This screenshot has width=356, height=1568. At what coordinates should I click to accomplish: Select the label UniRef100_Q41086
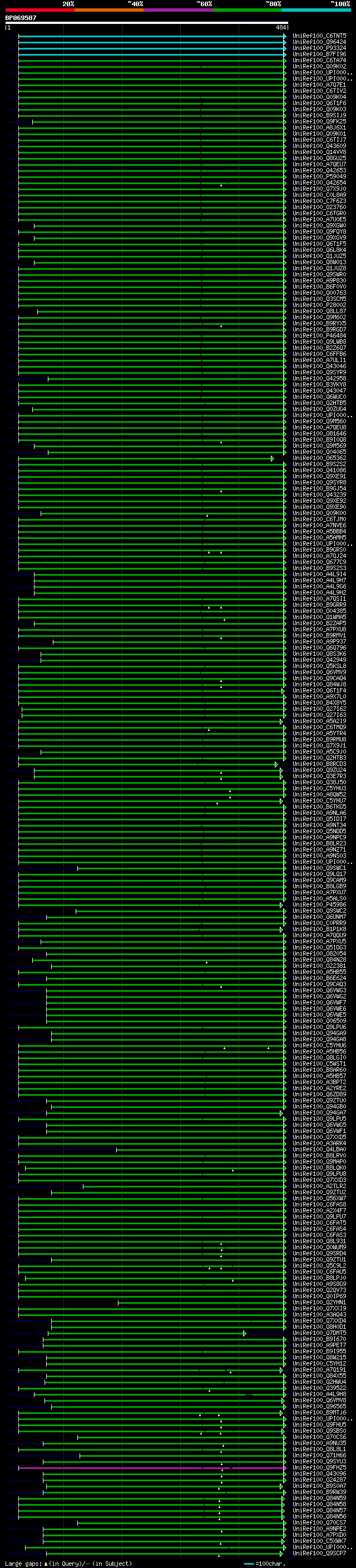tap(319, 470)
